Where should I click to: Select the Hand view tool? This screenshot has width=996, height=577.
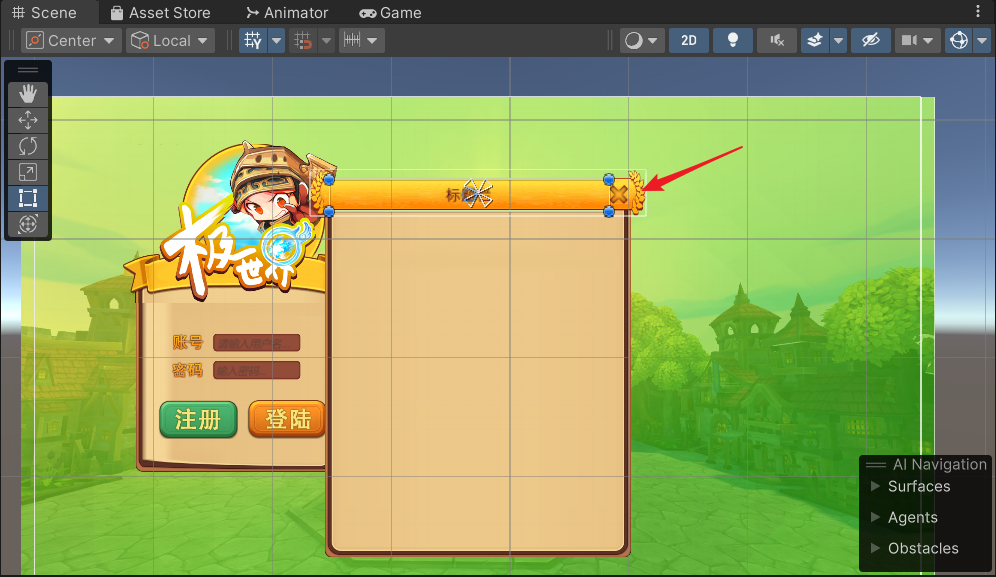[28, 94]
